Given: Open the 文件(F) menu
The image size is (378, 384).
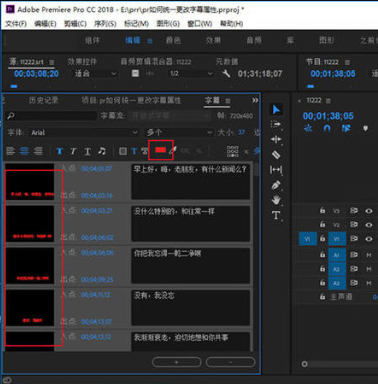Looking at the screenshot, I should pos(16,24).
